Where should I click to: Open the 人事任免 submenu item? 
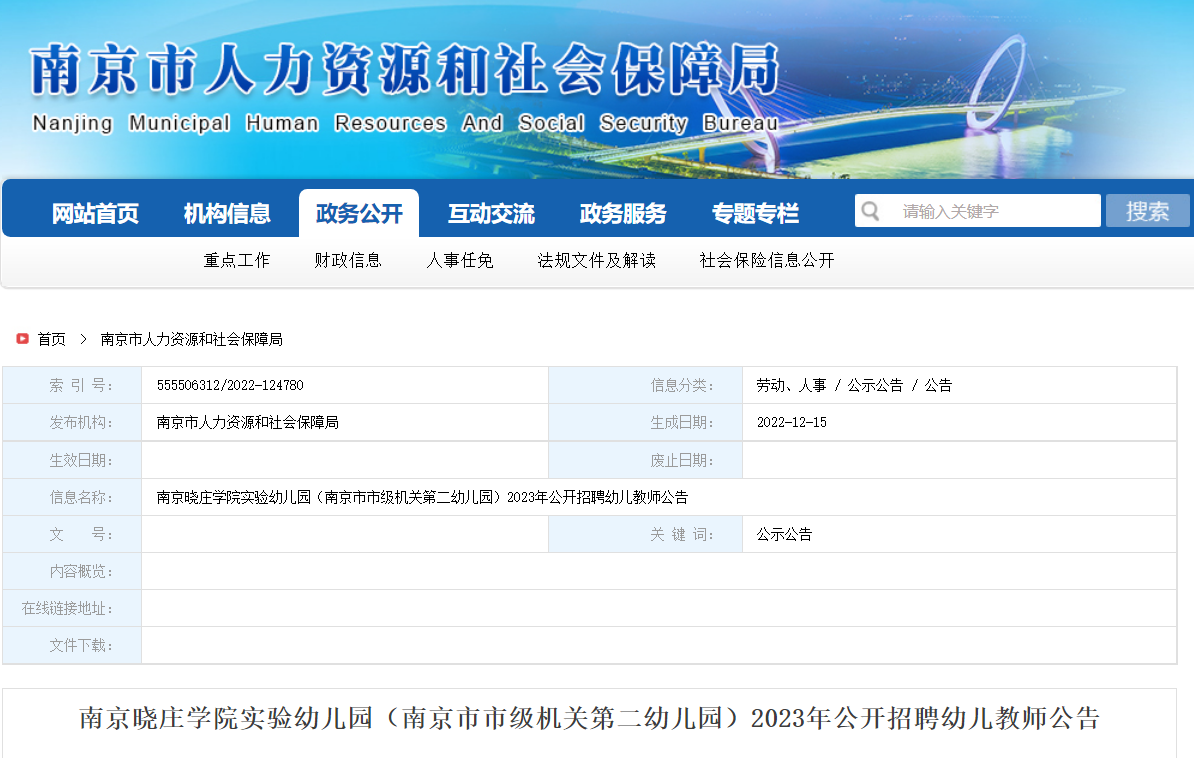tap(460, 260)
